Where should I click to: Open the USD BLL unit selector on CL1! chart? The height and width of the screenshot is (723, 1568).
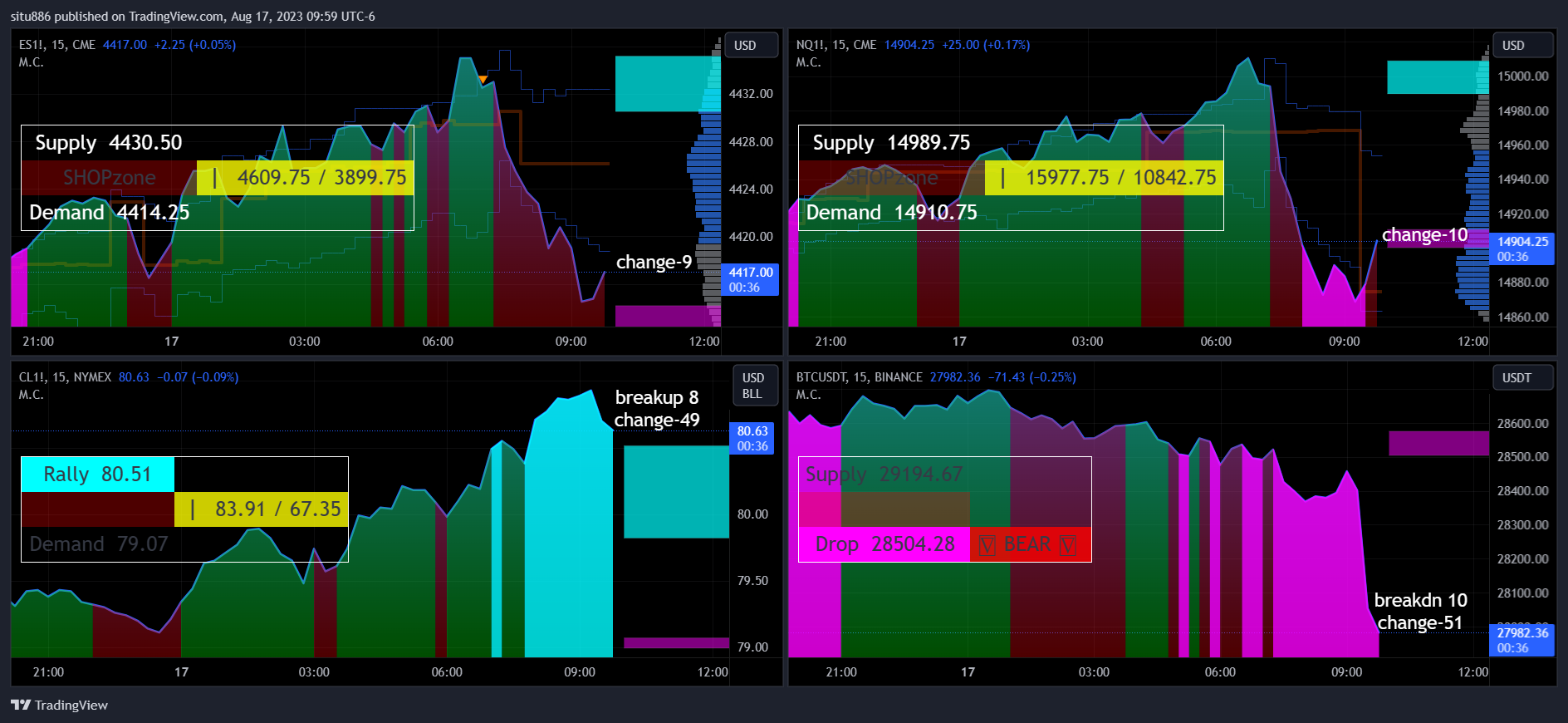[755, 386]
